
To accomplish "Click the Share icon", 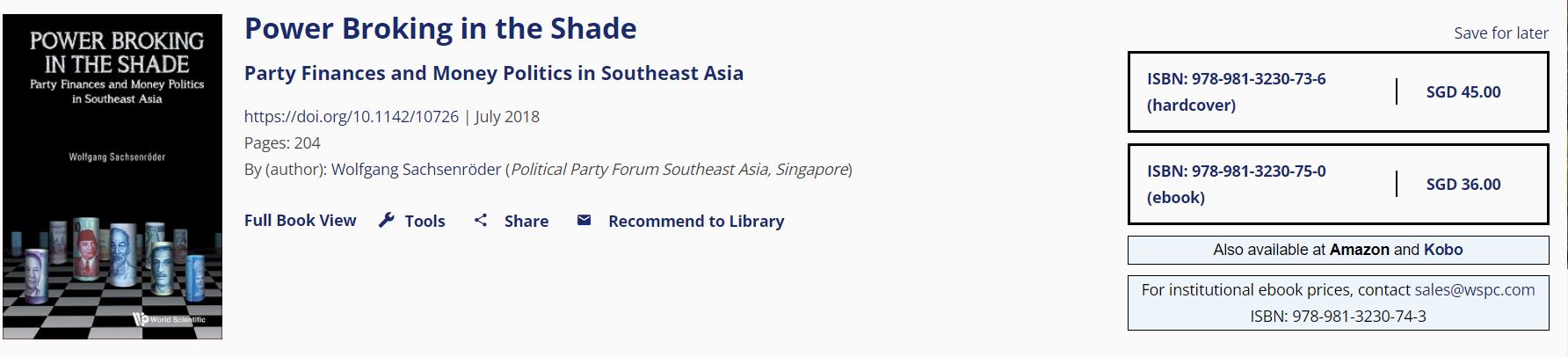I will [481, 221].
